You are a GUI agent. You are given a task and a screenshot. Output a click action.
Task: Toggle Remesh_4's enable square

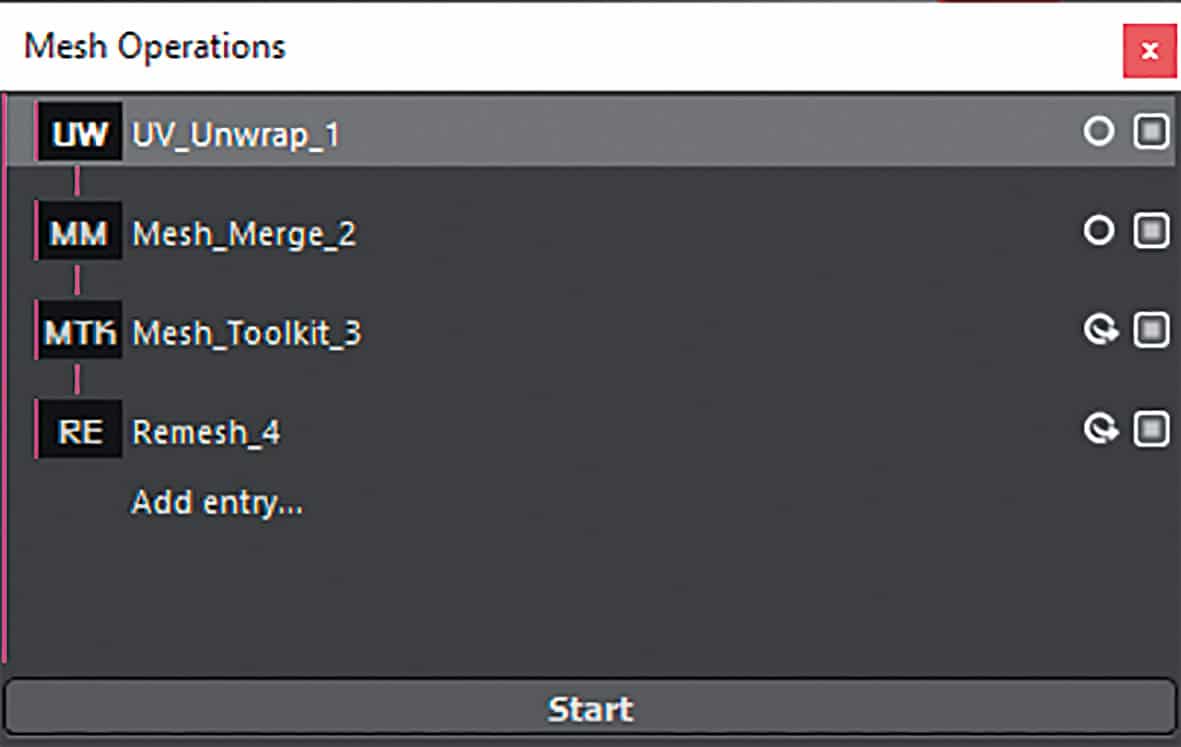coord(1149,428)
